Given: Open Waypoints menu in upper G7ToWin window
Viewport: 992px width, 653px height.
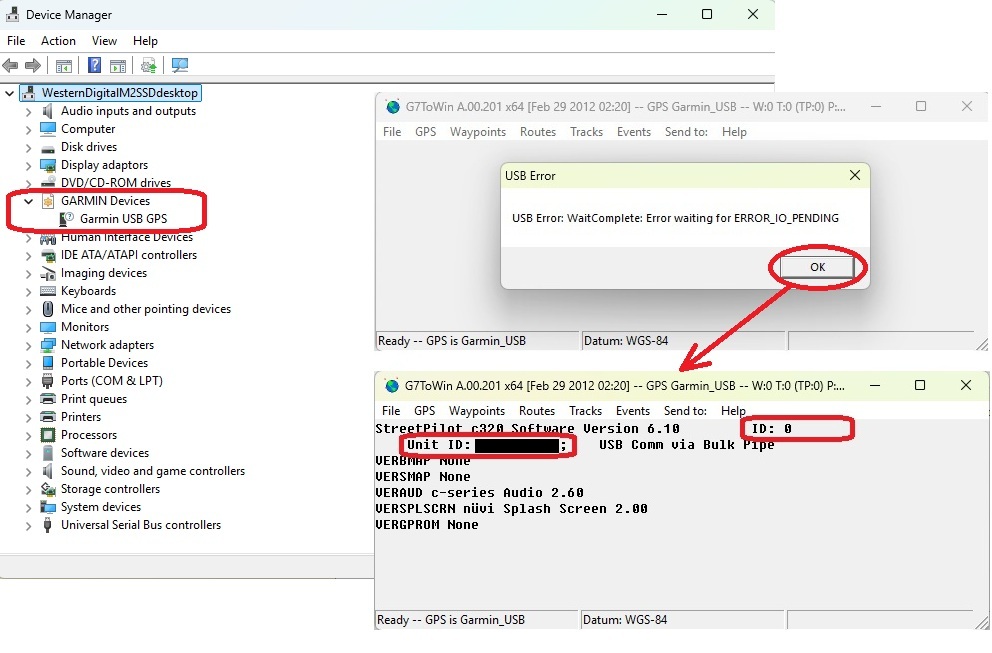Looking at the screenshot, I should click(478, 132).
